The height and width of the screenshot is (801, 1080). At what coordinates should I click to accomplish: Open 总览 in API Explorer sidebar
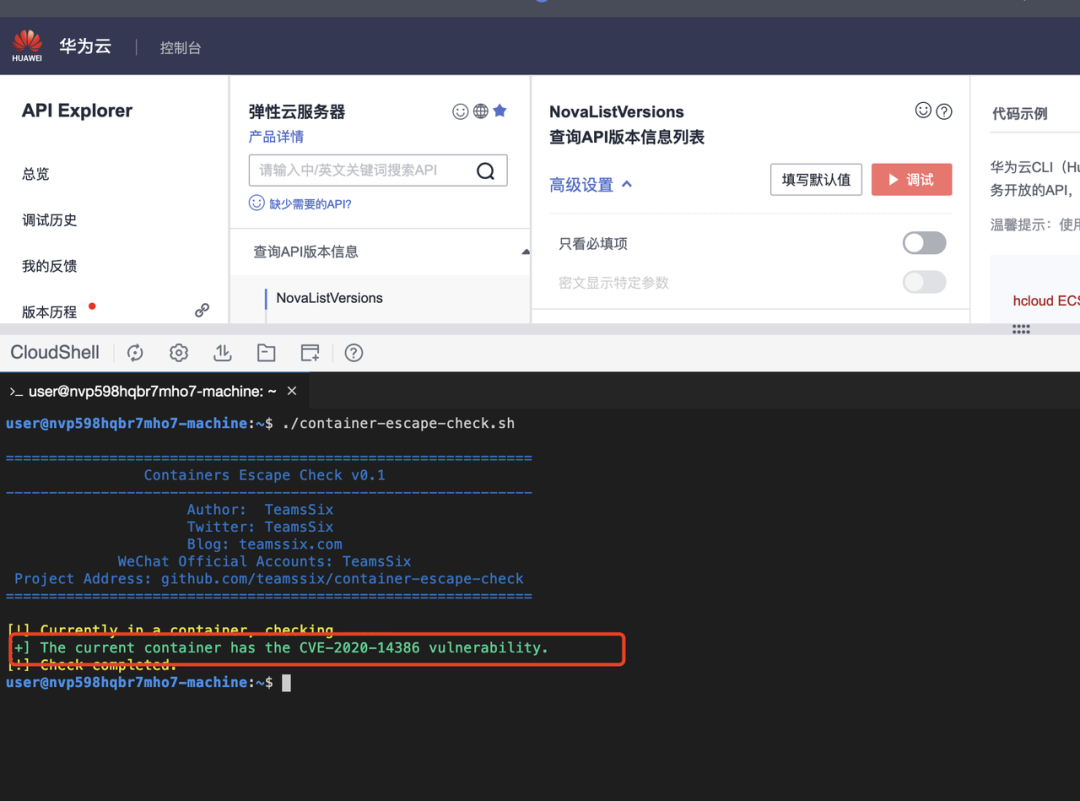36,174
